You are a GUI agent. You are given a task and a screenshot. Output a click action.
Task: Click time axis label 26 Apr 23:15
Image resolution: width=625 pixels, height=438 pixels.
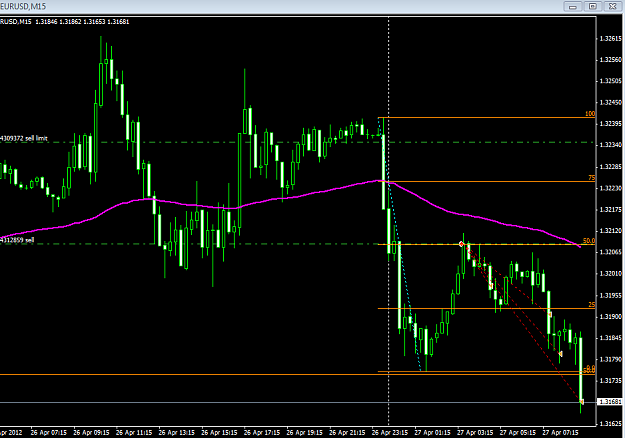coord(390,432)
